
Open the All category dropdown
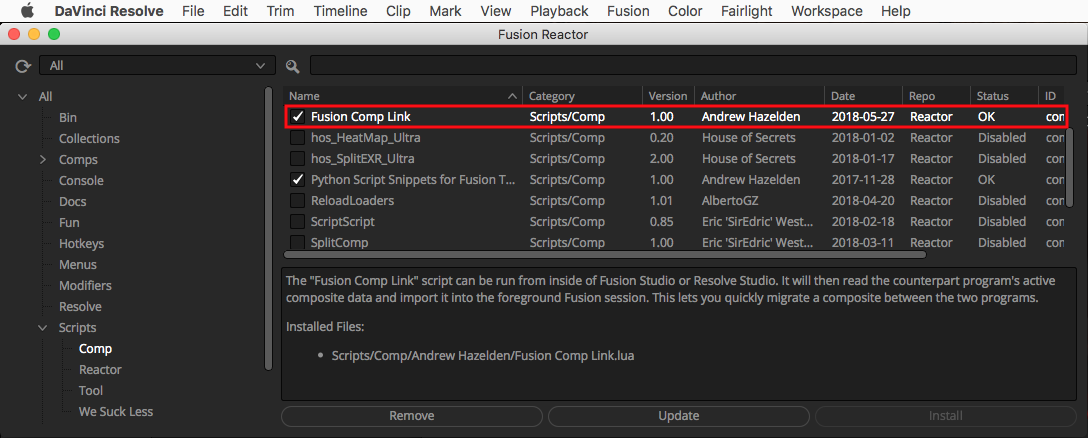point(158,66)
